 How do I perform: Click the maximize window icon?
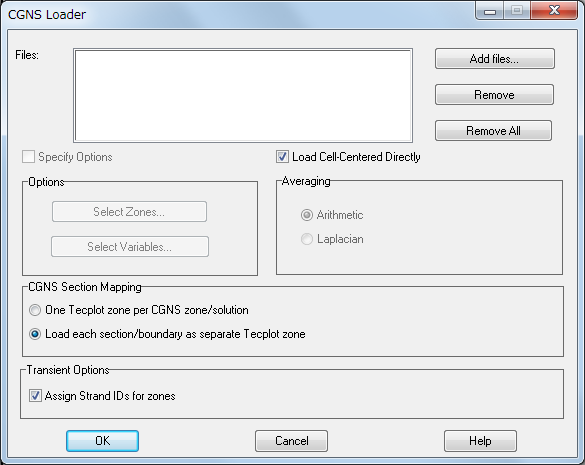pos(517,10)
